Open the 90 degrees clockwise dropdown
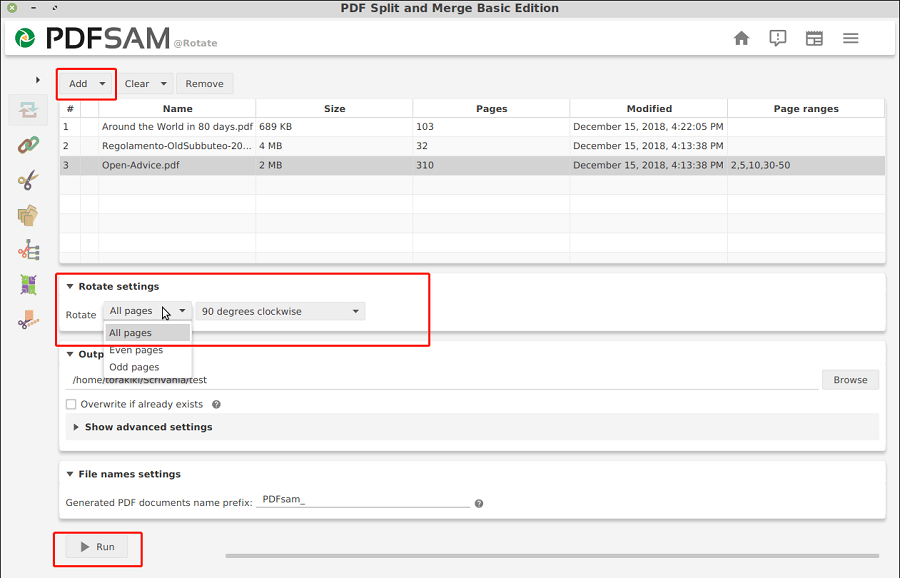The image size is (900, 578). coord(280,311)
